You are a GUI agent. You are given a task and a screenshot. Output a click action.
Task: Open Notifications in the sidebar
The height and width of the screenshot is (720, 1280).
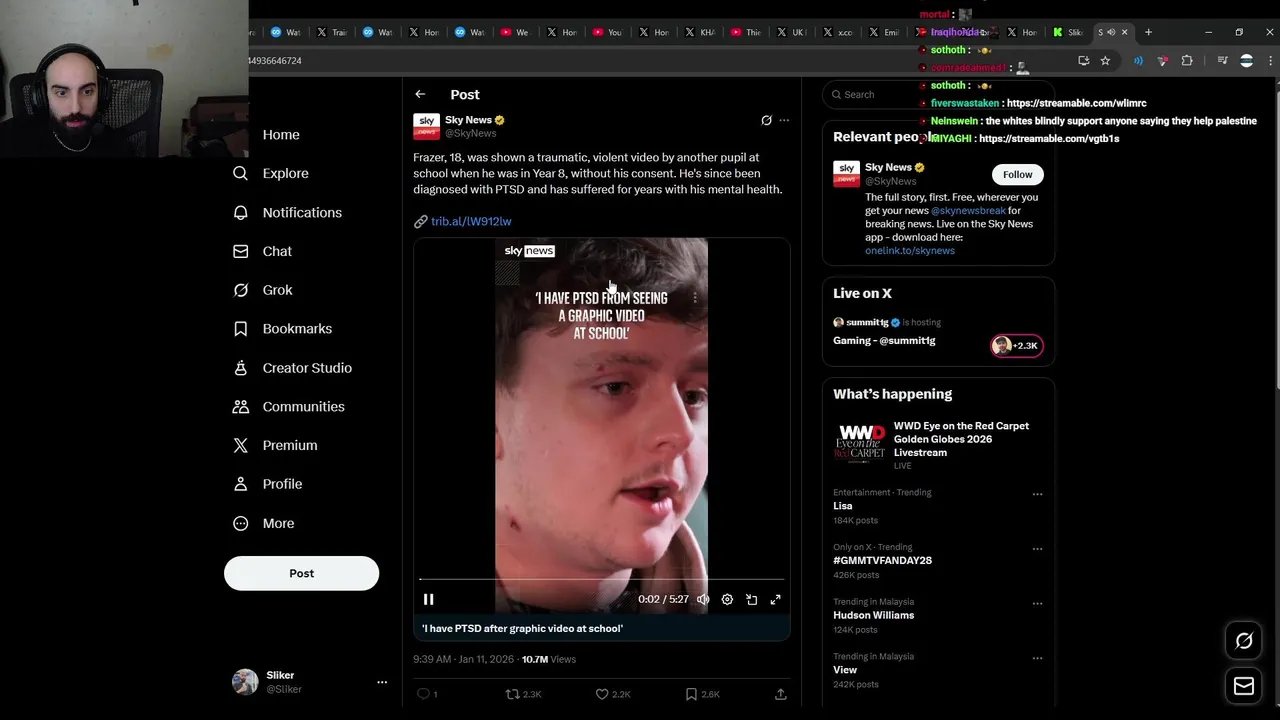click(288, 212)
